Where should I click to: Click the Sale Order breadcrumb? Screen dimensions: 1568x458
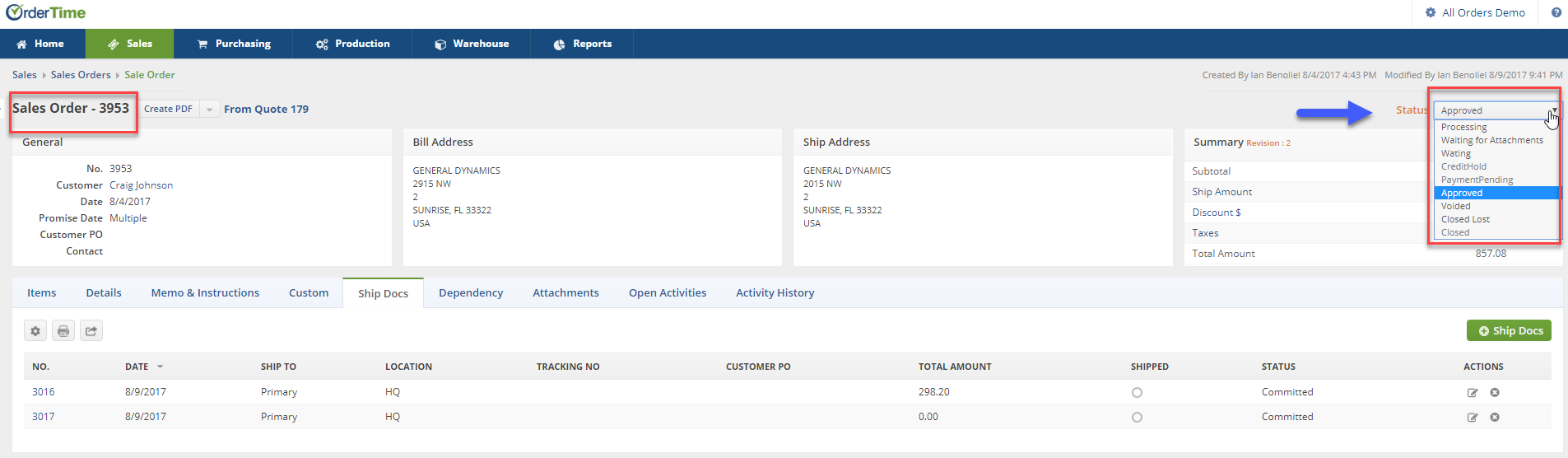pos(150,75)
